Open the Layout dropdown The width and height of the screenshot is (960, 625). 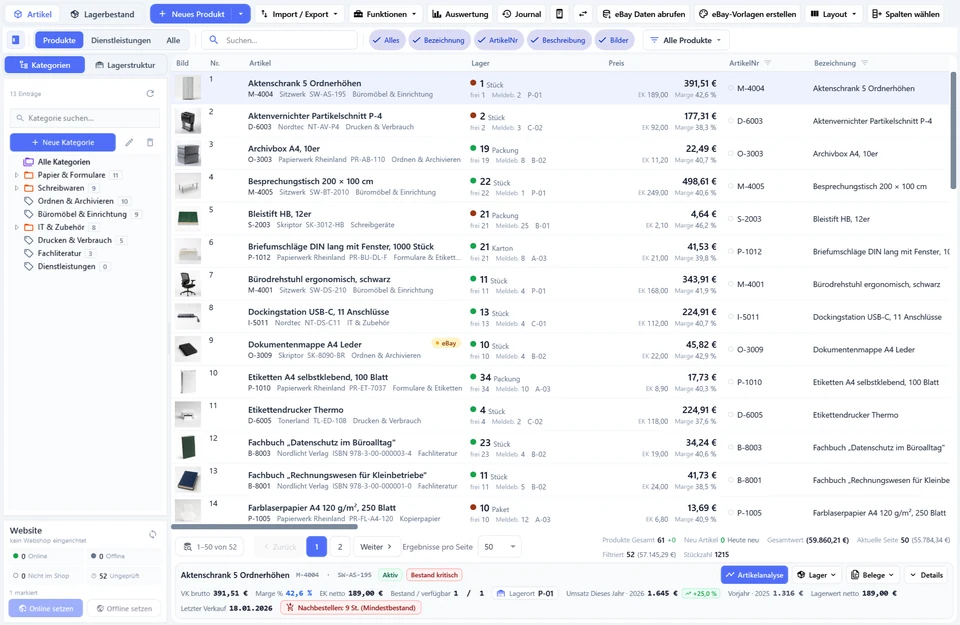click(833, 14)
